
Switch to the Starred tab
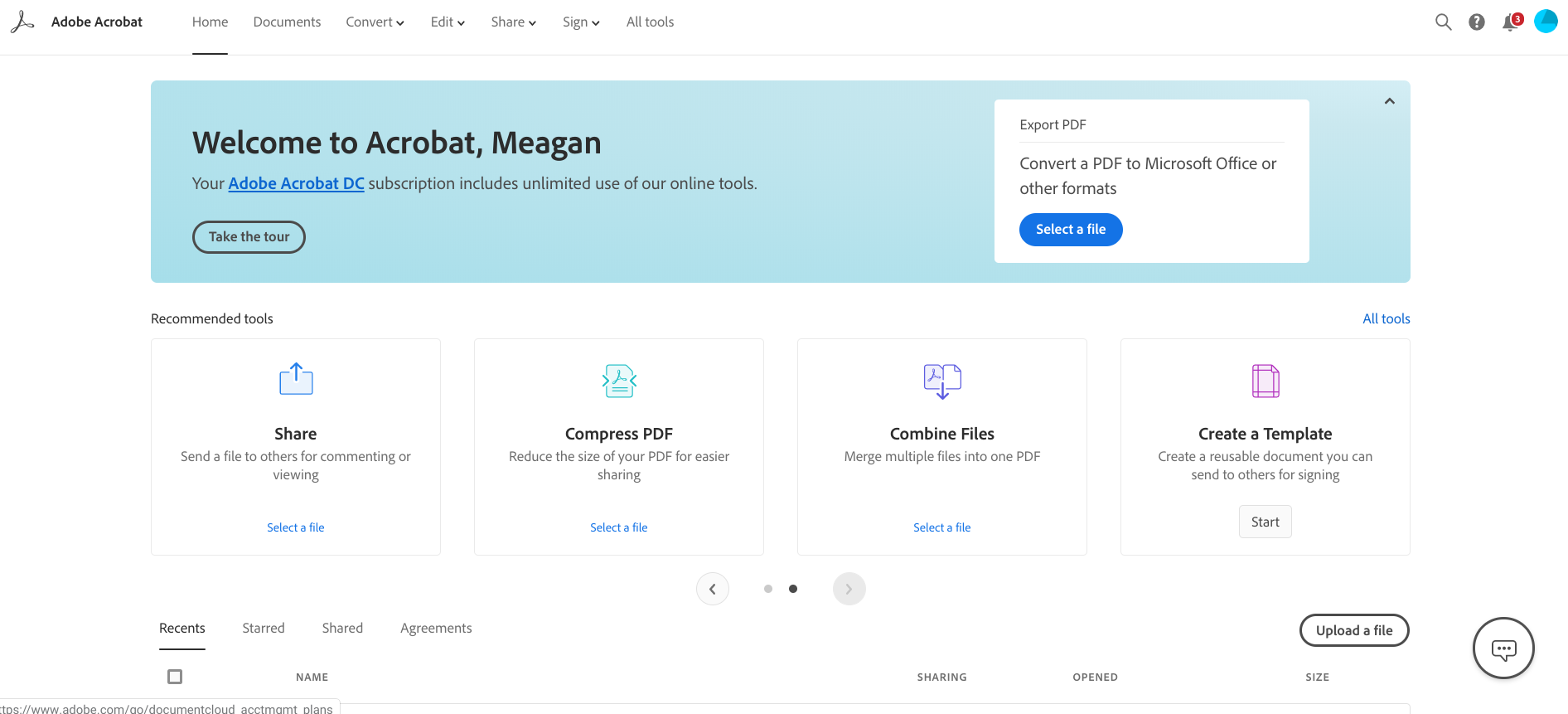[x=264, y=629]
